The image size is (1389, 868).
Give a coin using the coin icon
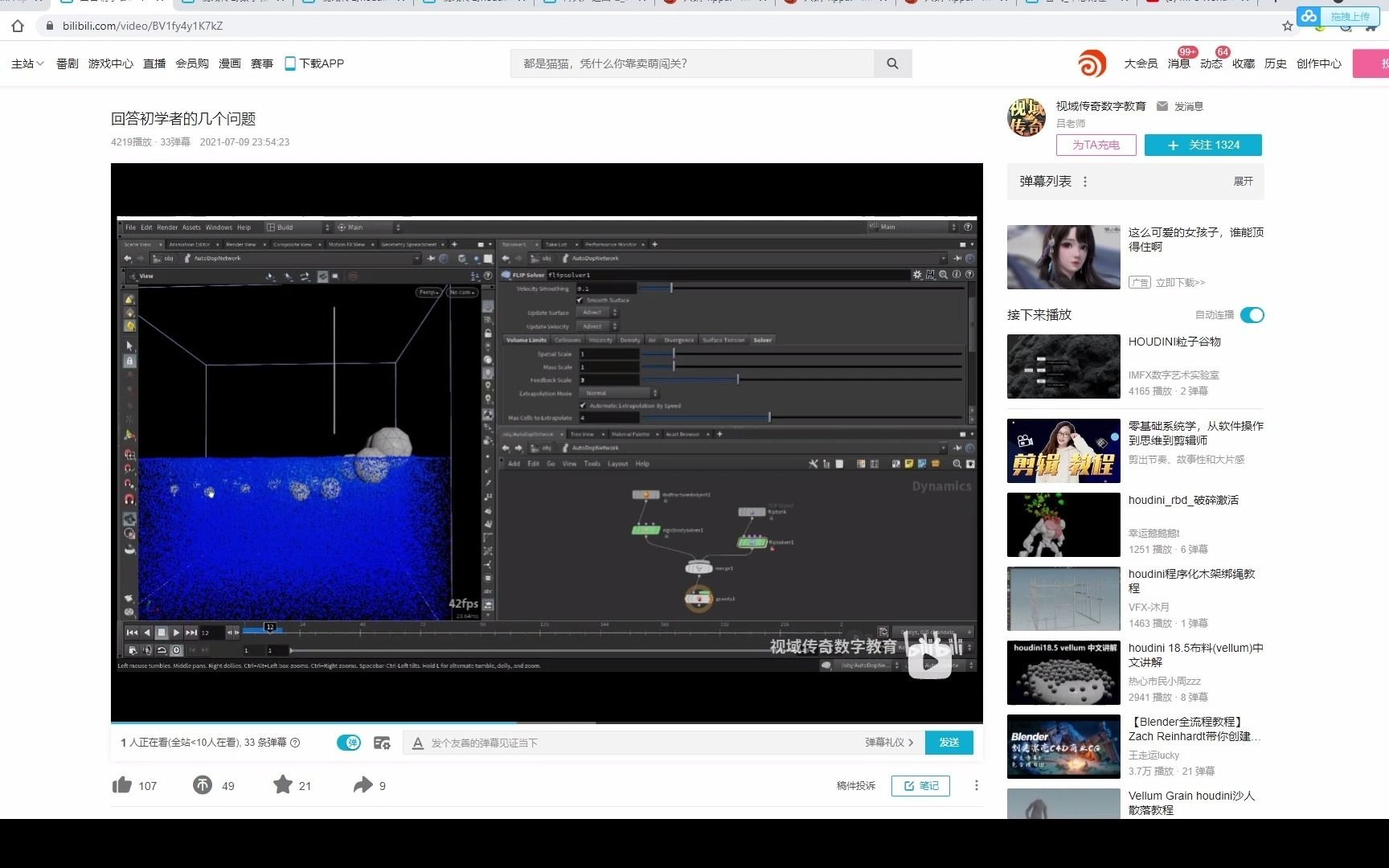(x=203, y=785)
